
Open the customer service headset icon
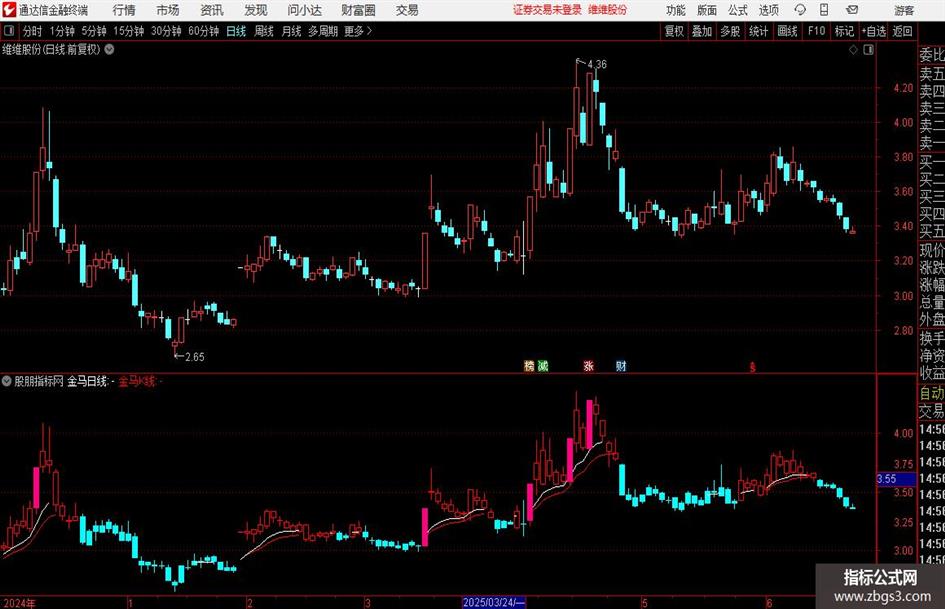point(800,10)
